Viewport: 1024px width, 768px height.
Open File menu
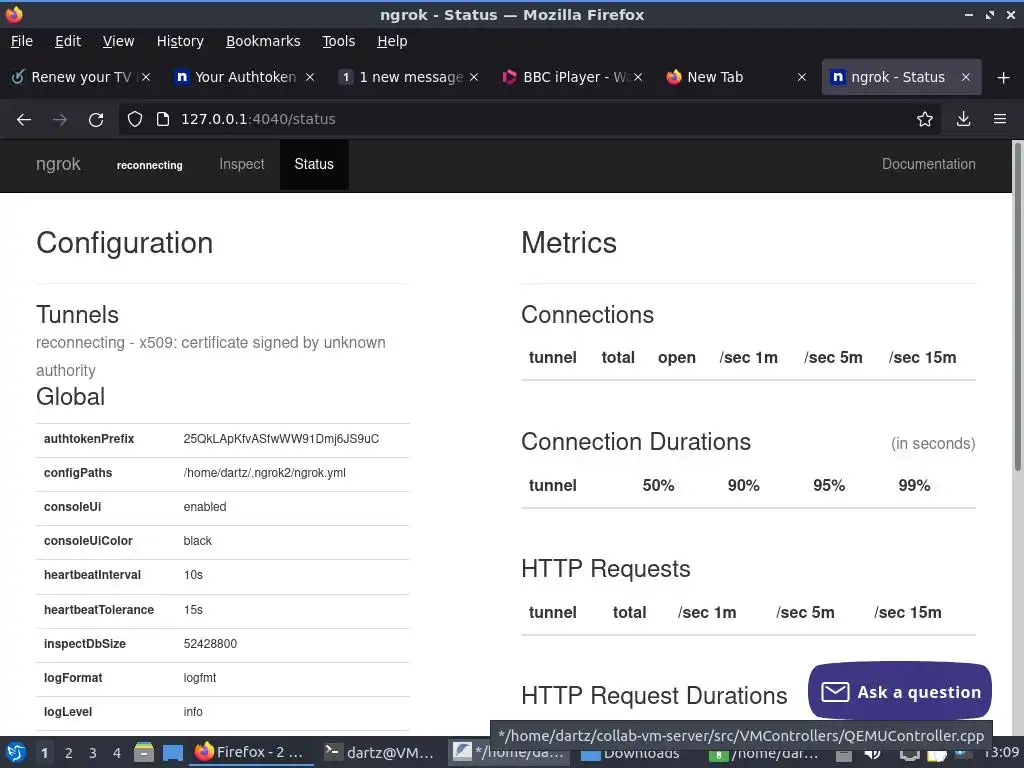(x=22, y=41)
